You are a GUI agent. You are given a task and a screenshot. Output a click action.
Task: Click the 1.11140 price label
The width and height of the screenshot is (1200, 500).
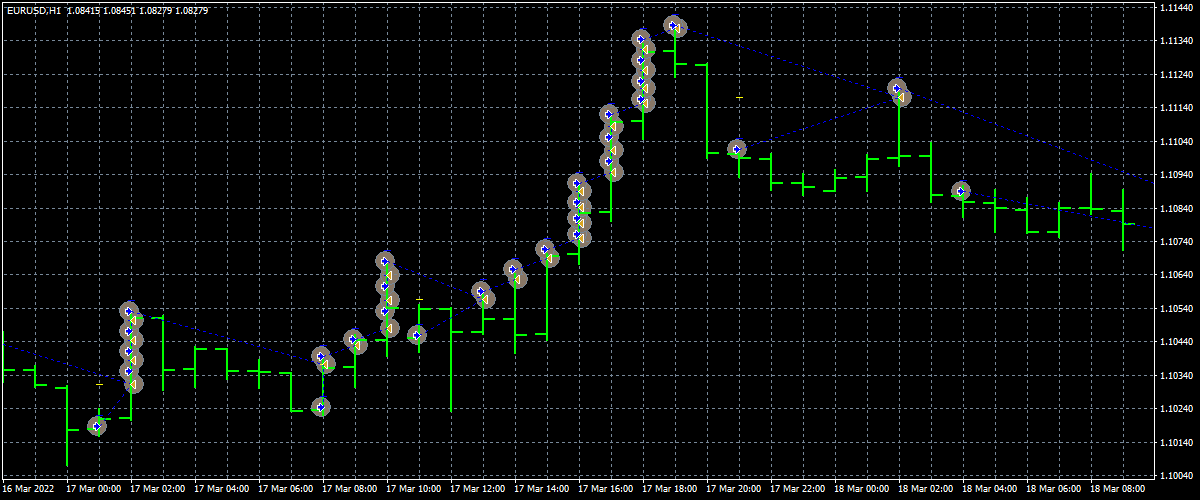click(x=1176, y=108)
